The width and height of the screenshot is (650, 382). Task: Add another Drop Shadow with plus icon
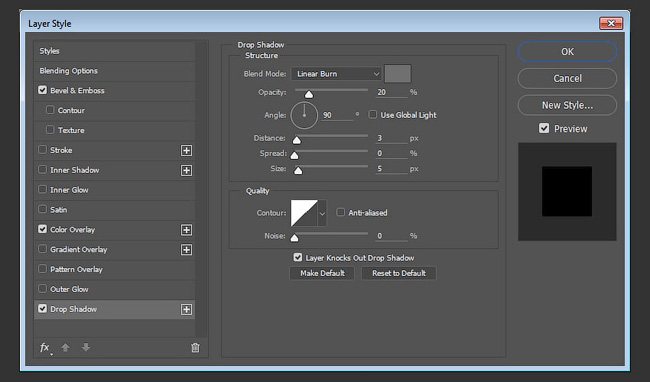click(x=187, y=309)
